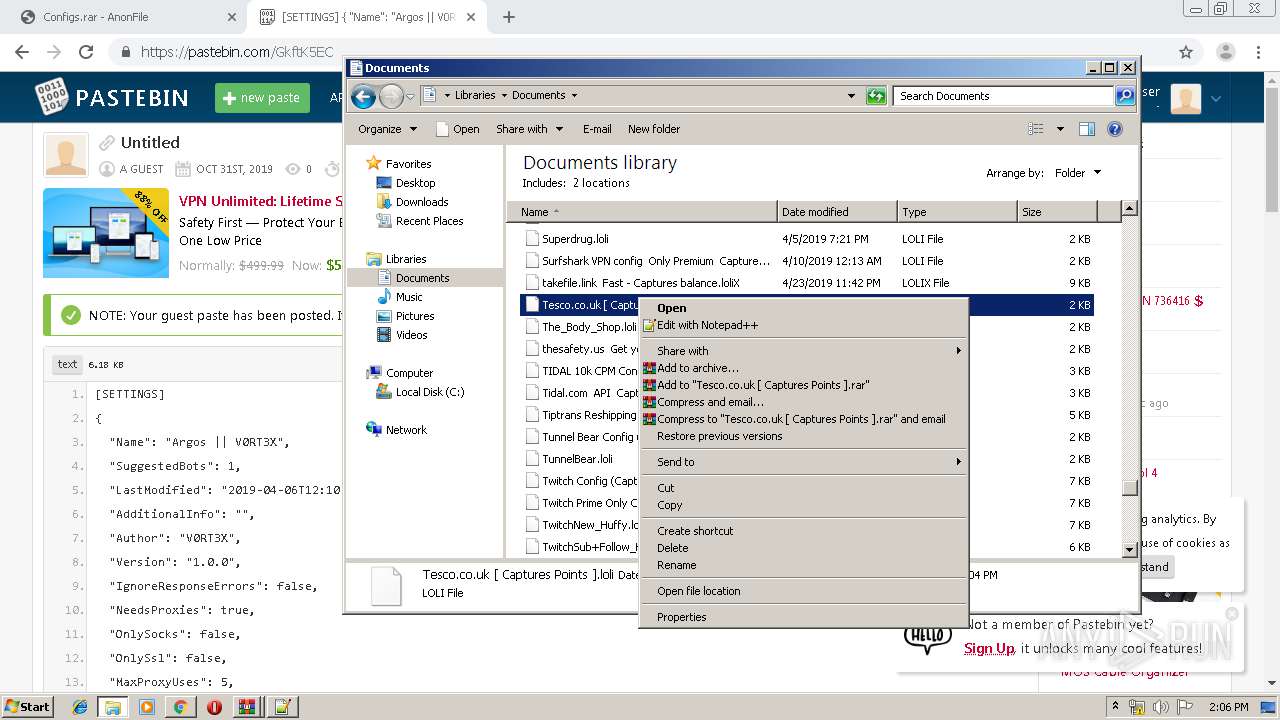
Task: Select the Music library
Action: (408, 297)
